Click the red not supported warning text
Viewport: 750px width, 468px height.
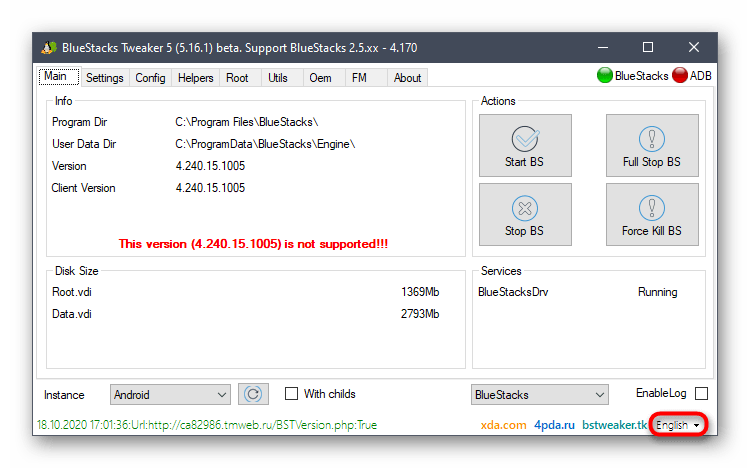[x=254, y=244]
